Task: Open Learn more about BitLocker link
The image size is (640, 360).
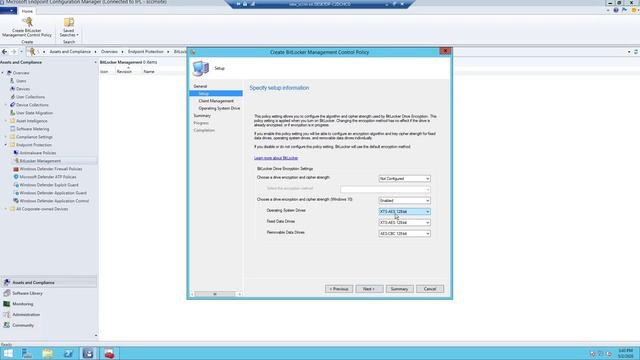Action: 276,158
